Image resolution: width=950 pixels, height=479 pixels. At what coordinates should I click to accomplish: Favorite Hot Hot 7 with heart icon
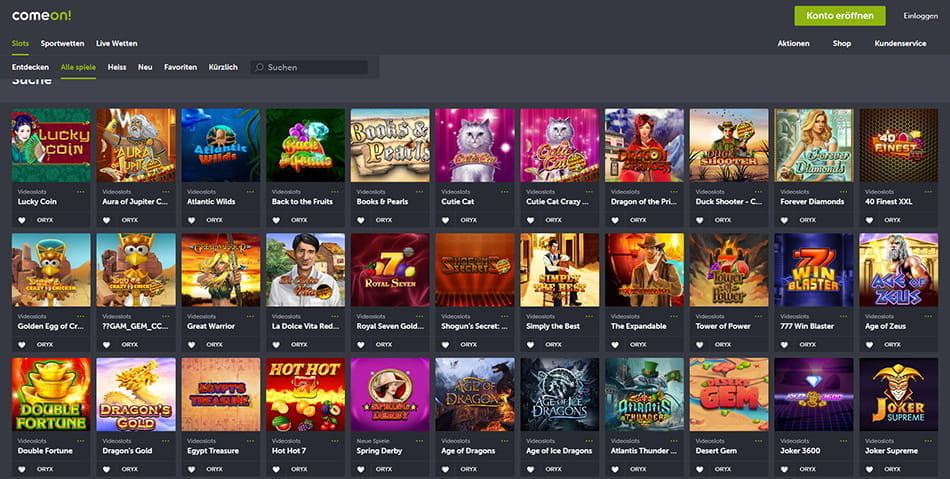(x=276, y=469)
